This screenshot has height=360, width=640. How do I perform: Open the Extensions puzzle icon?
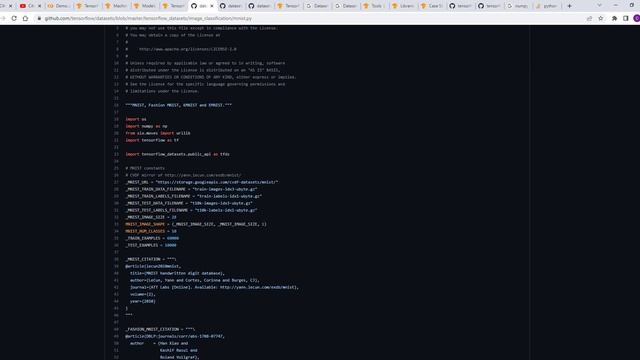(x=614, y=18)
